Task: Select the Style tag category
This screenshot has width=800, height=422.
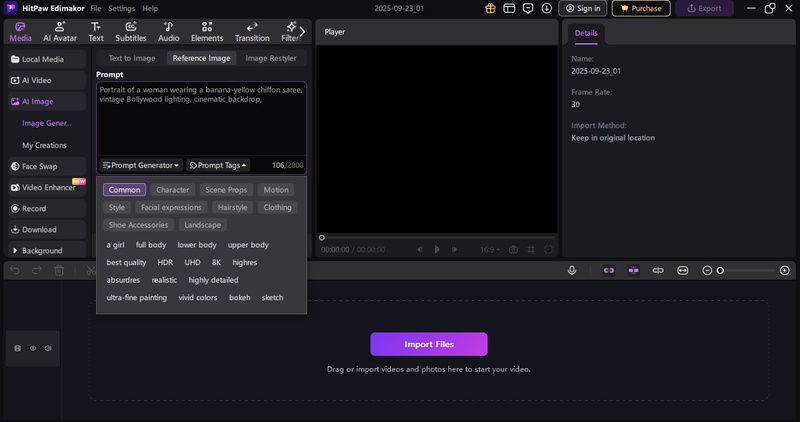Action: tap(116, 208)
